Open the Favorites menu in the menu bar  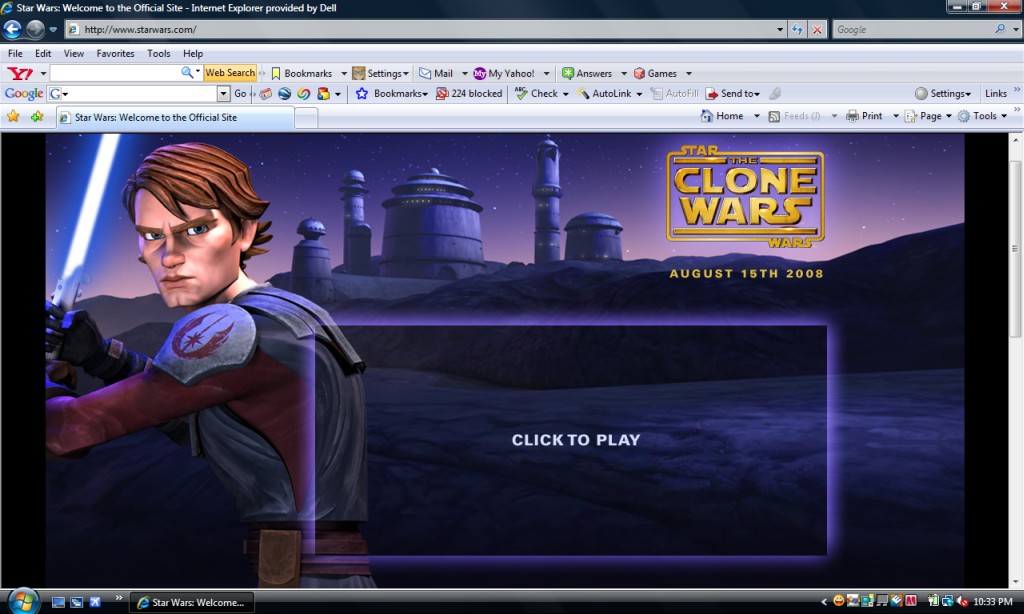click(x=115, y=53)
